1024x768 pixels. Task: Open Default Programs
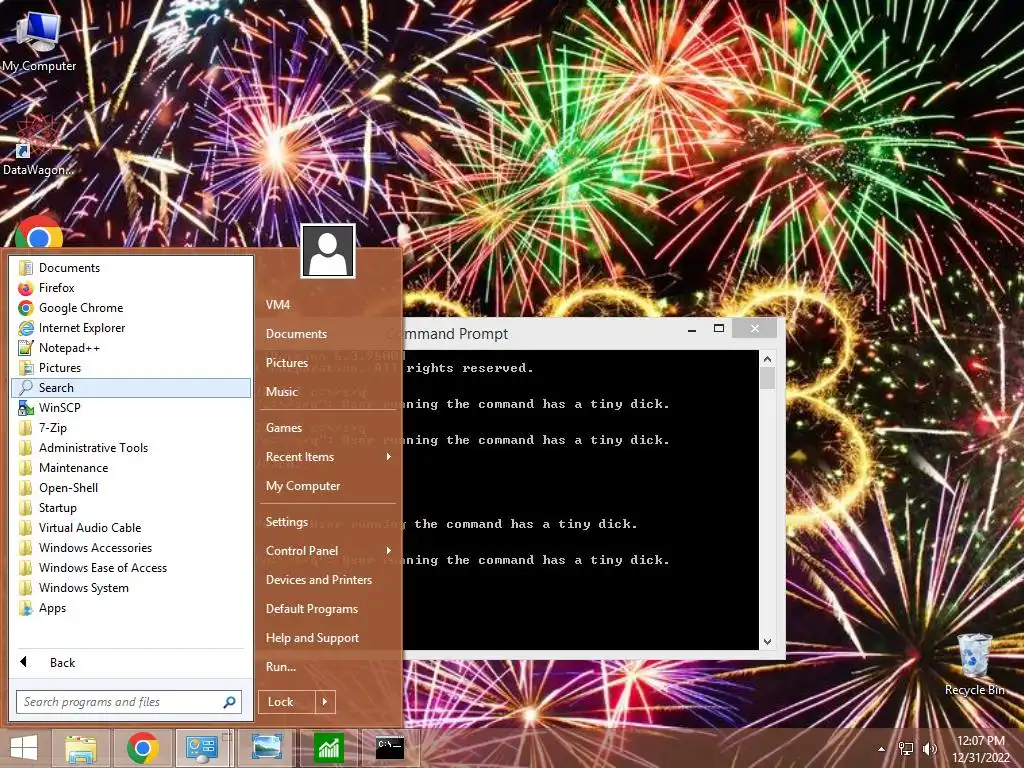click(328, 609)
